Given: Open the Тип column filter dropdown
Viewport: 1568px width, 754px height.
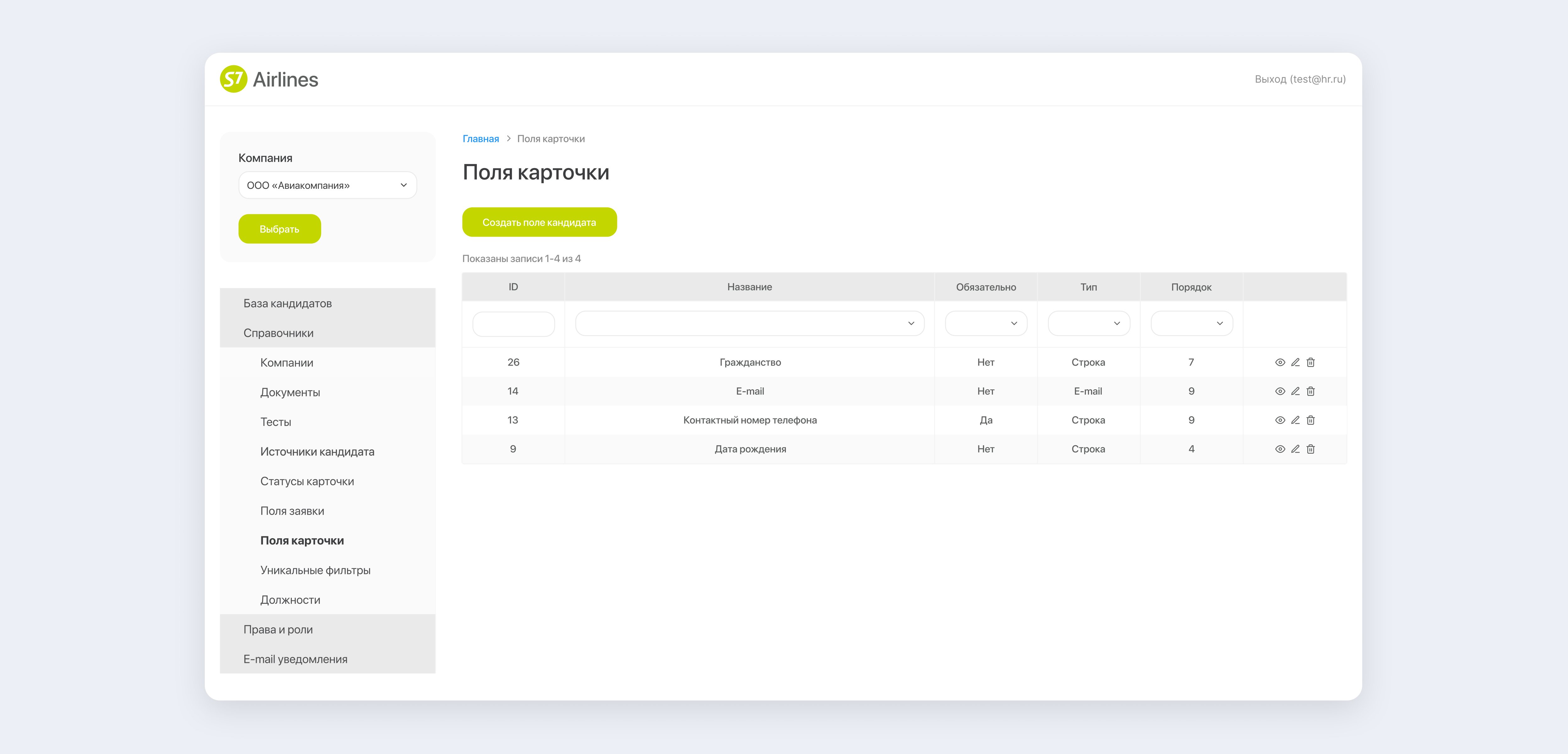Looking at the screenshot, I should coord(1088,323).
